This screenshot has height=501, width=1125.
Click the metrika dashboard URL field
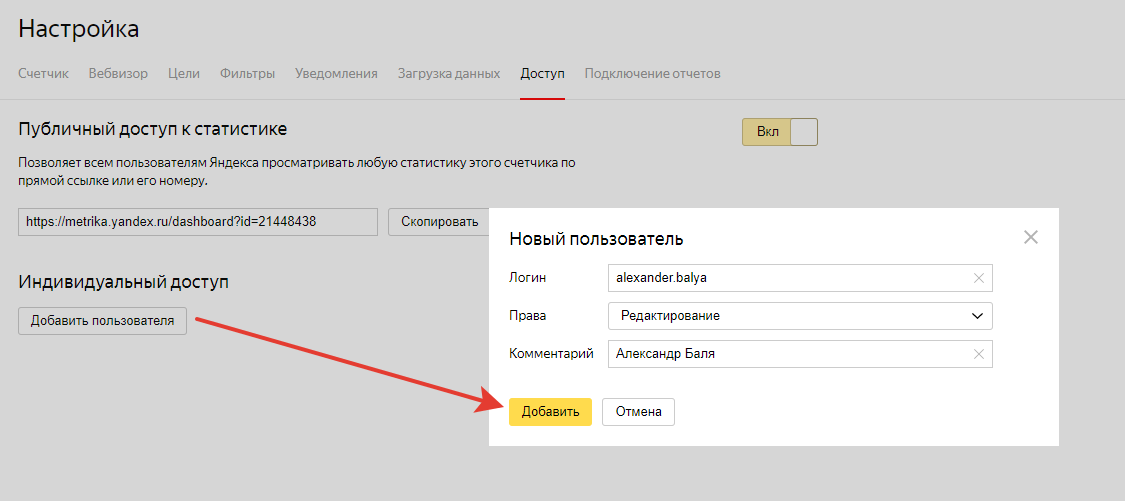(197, 222)
